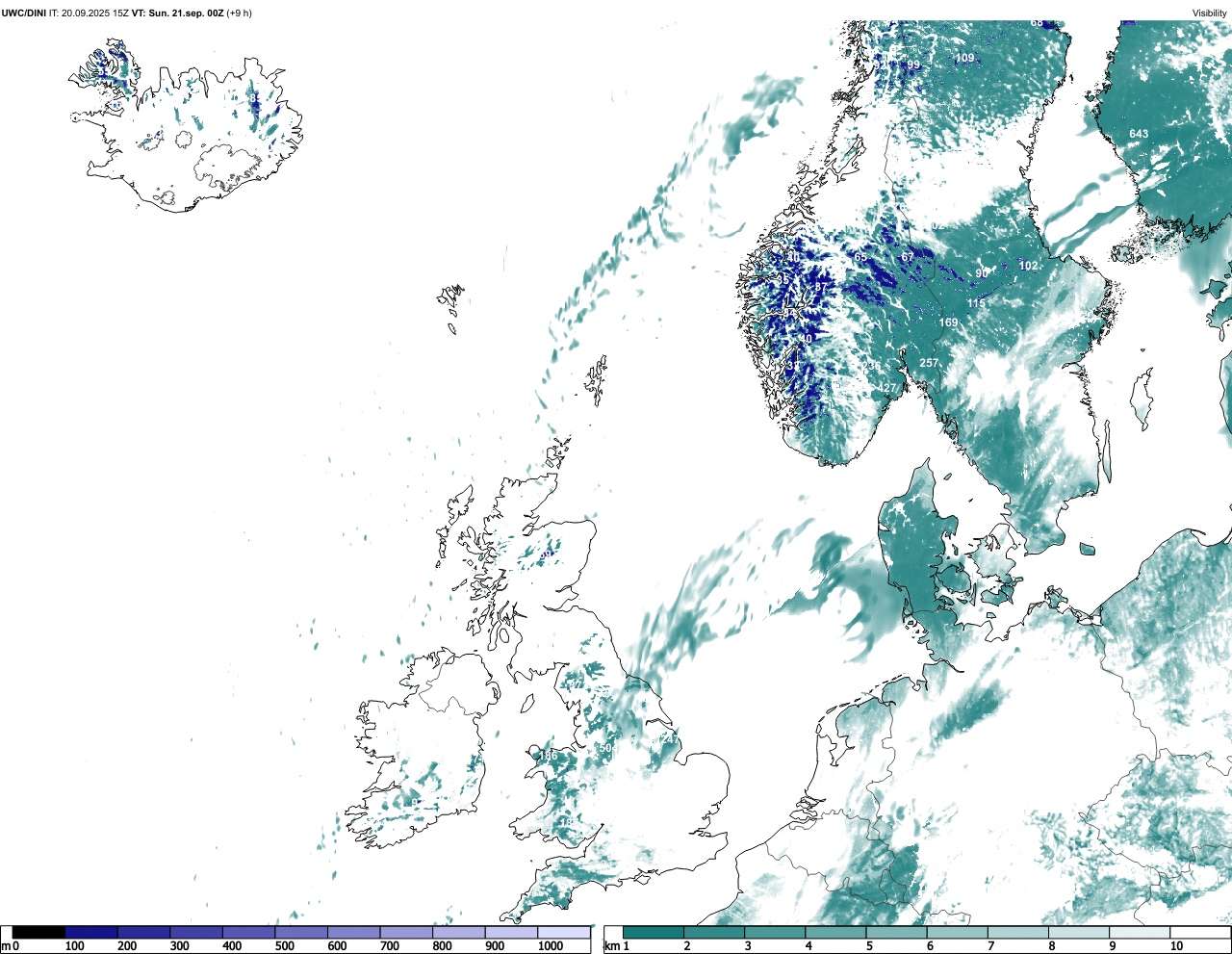
Task: Select the 900–1000 m pale lavender swatch
Action: 511,932
